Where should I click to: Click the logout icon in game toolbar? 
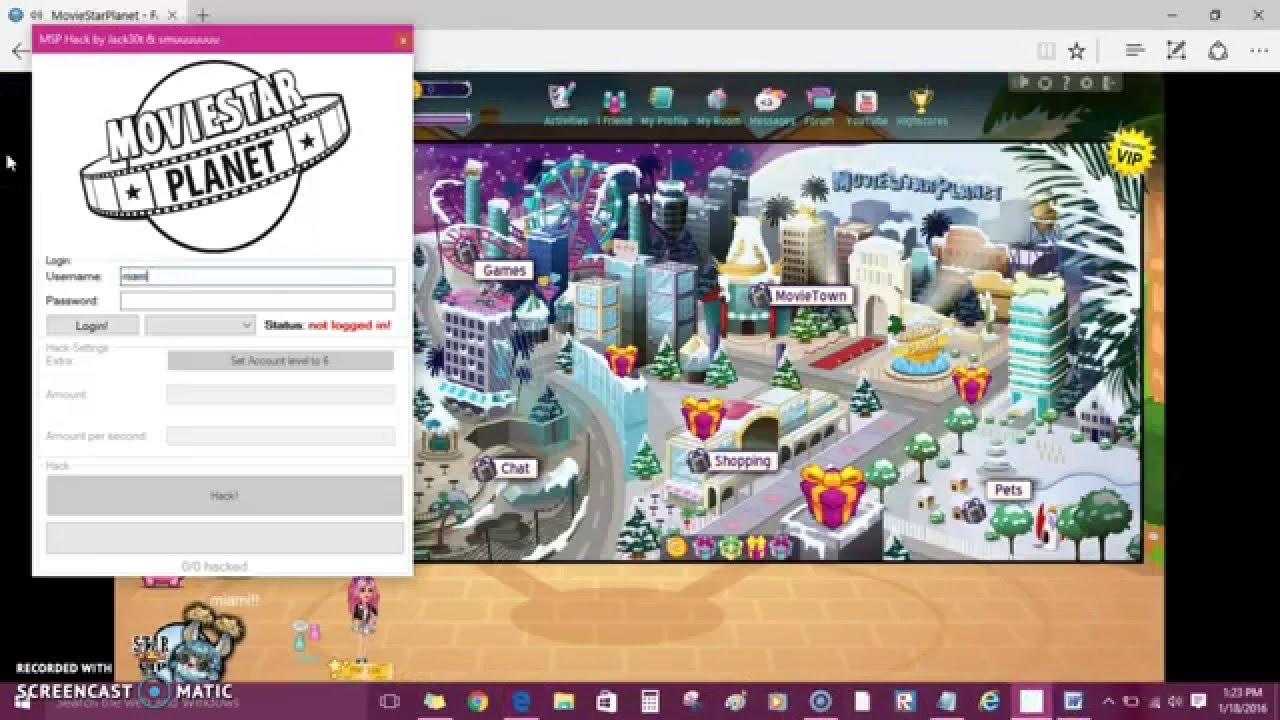tap(1110, 83)
